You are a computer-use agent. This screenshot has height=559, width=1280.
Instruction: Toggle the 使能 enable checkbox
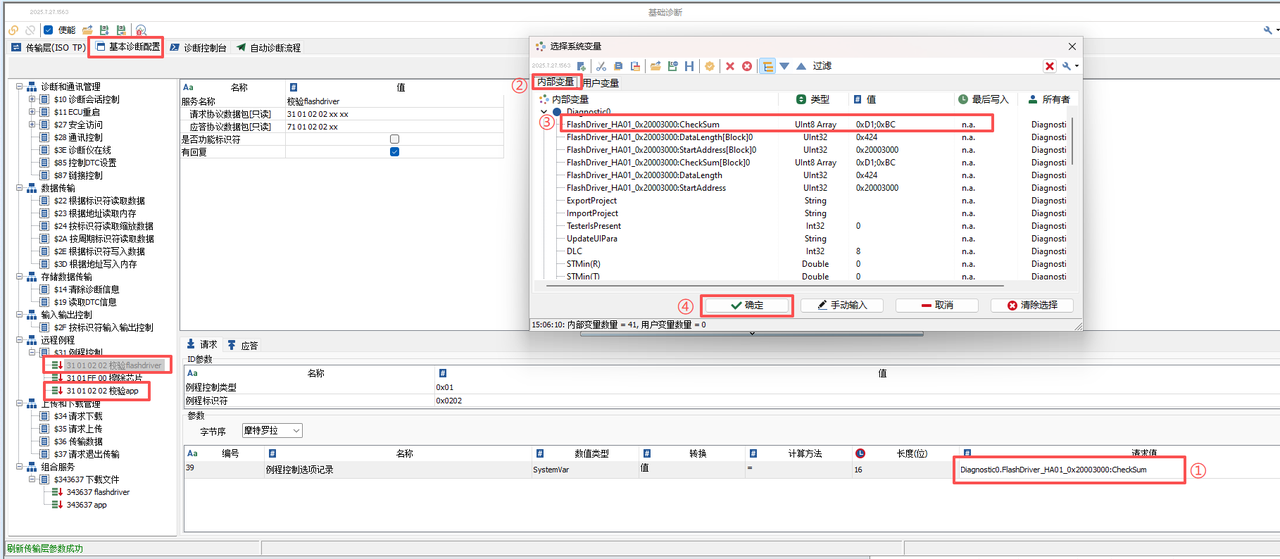click(48, 30)
